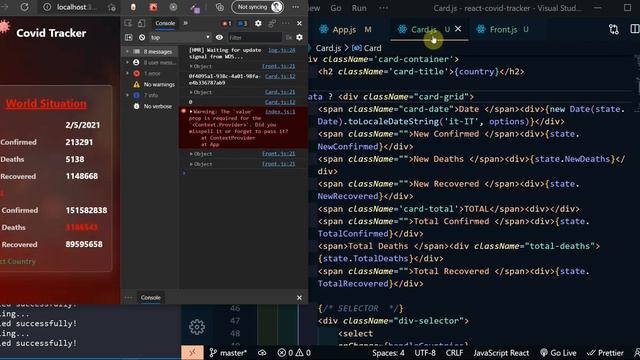Reload the localhost page in browser
The width and height of the screenshot is (640, 360).
pos(24,7)
